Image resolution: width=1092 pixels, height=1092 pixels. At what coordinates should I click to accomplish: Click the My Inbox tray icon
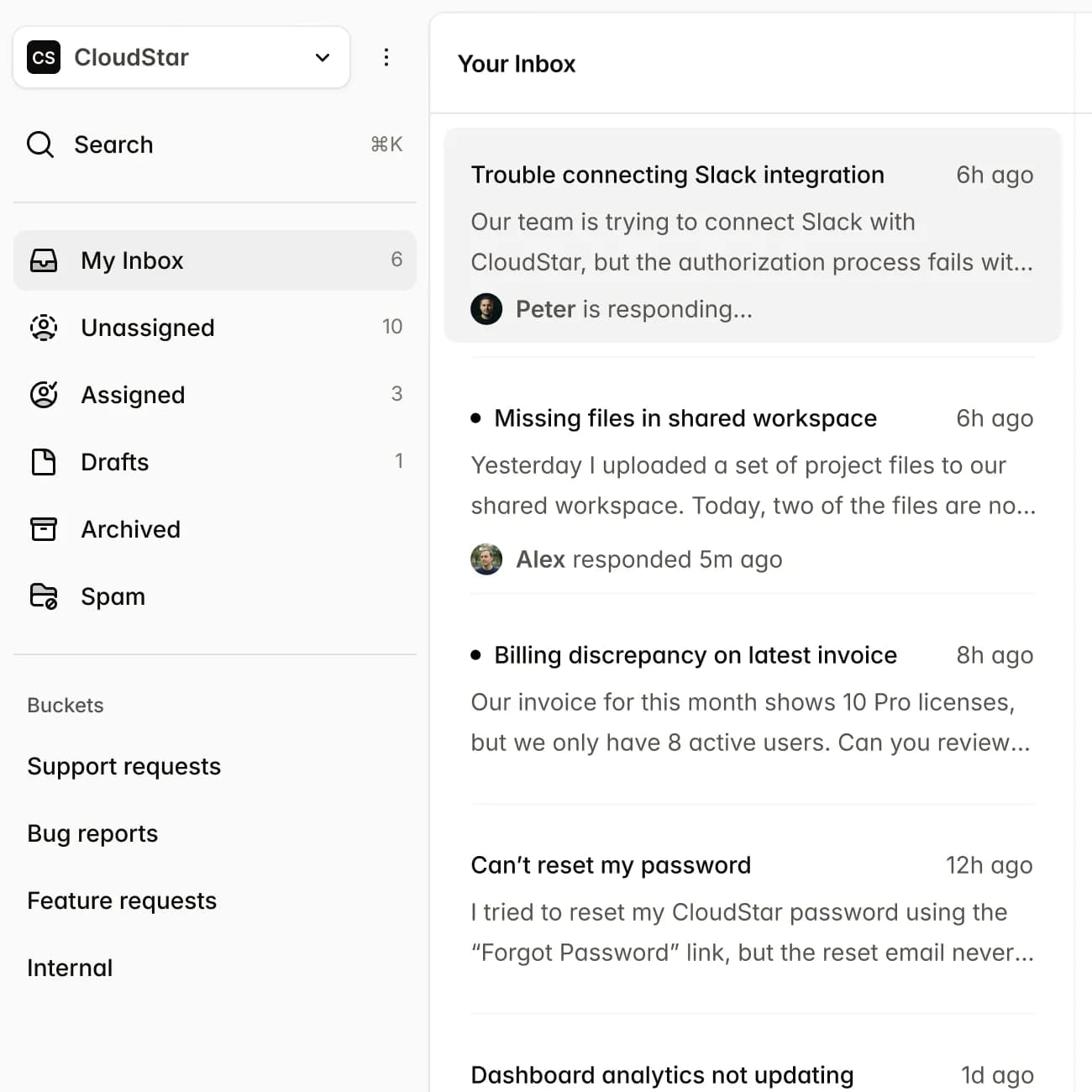(44, 260)
